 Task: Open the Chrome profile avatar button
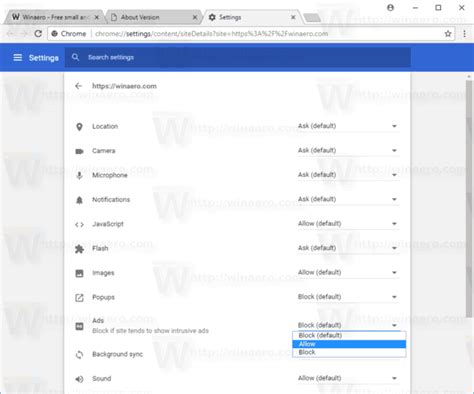[390, 8]
